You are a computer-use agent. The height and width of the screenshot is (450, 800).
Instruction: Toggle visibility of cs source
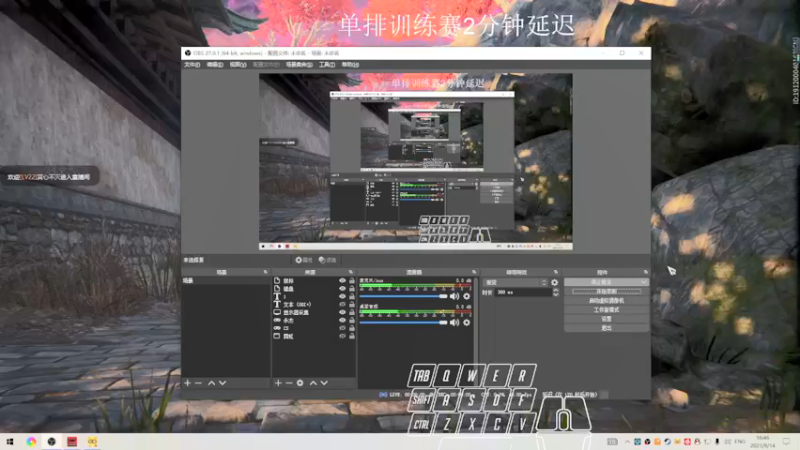342,328
